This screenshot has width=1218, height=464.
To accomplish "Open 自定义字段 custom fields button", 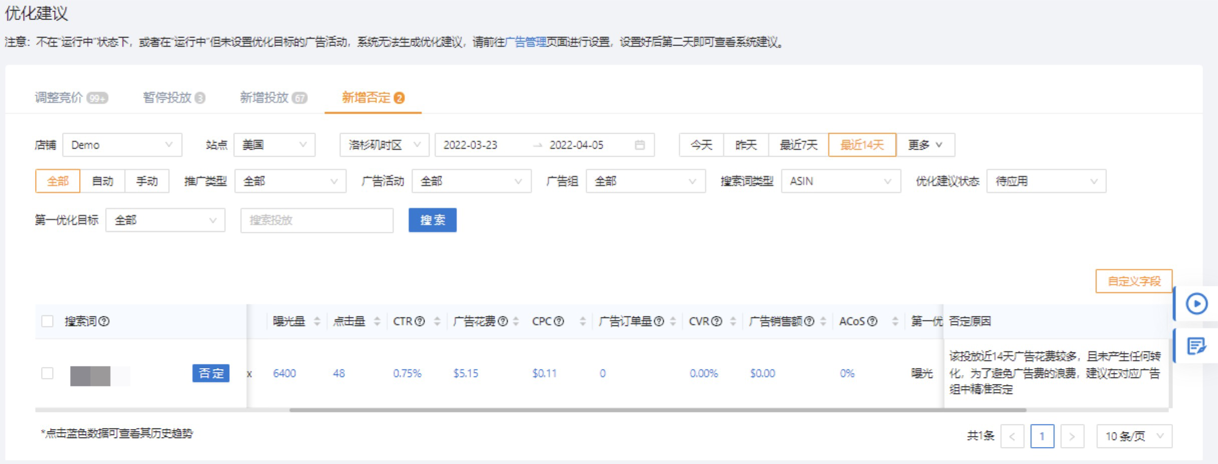I will click(x=1134, y=282).
